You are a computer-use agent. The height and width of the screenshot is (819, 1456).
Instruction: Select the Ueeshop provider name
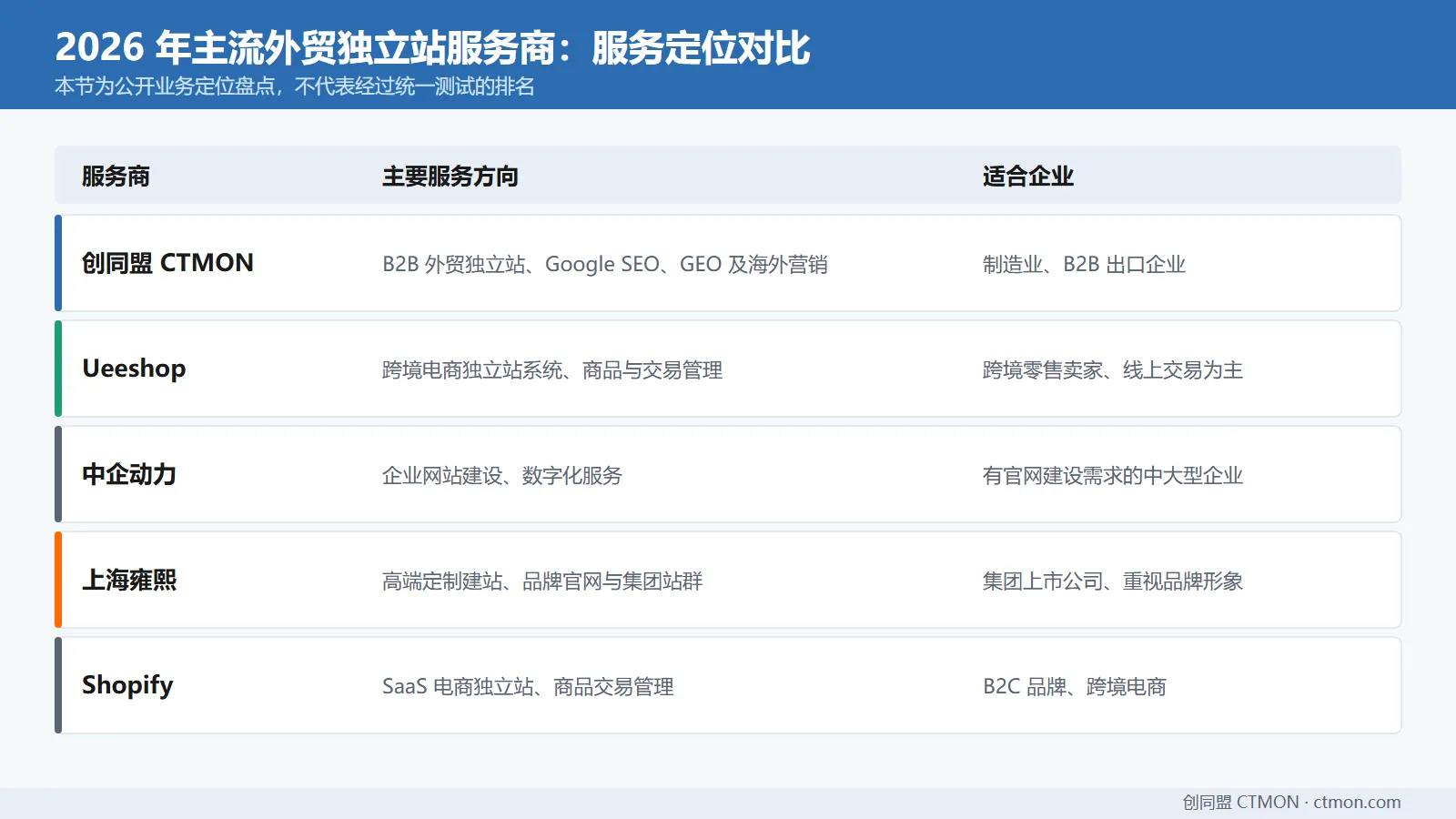pos(134,369)
